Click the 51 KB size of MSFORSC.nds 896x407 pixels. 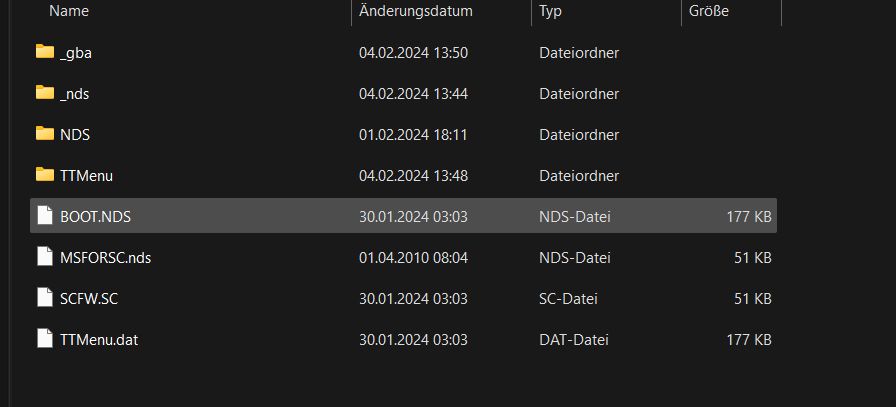[753, 258]
